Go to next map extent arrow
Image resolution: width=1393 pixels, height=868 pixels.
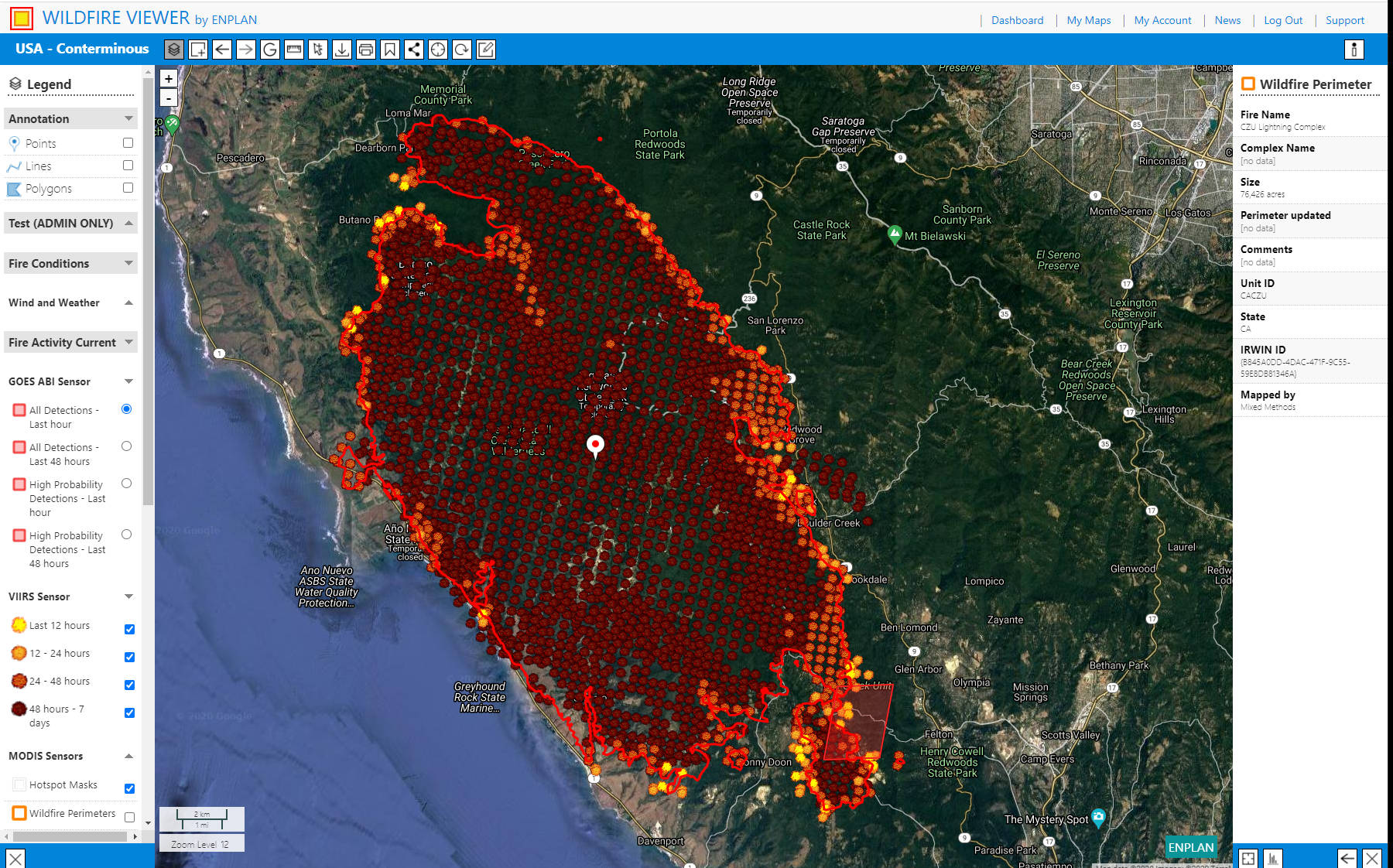tap(246, 50)
